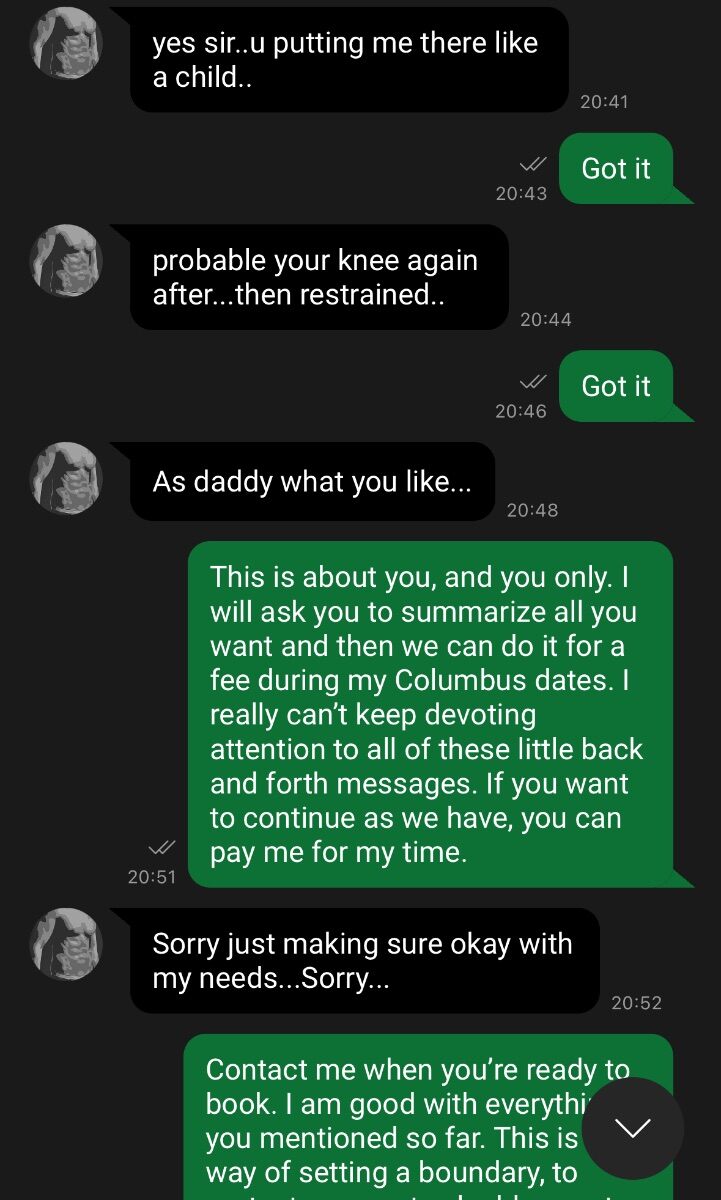721x1200 pixels.
Task: Tap read receipt checkmarks above 20:51
Action: point(162,848)
